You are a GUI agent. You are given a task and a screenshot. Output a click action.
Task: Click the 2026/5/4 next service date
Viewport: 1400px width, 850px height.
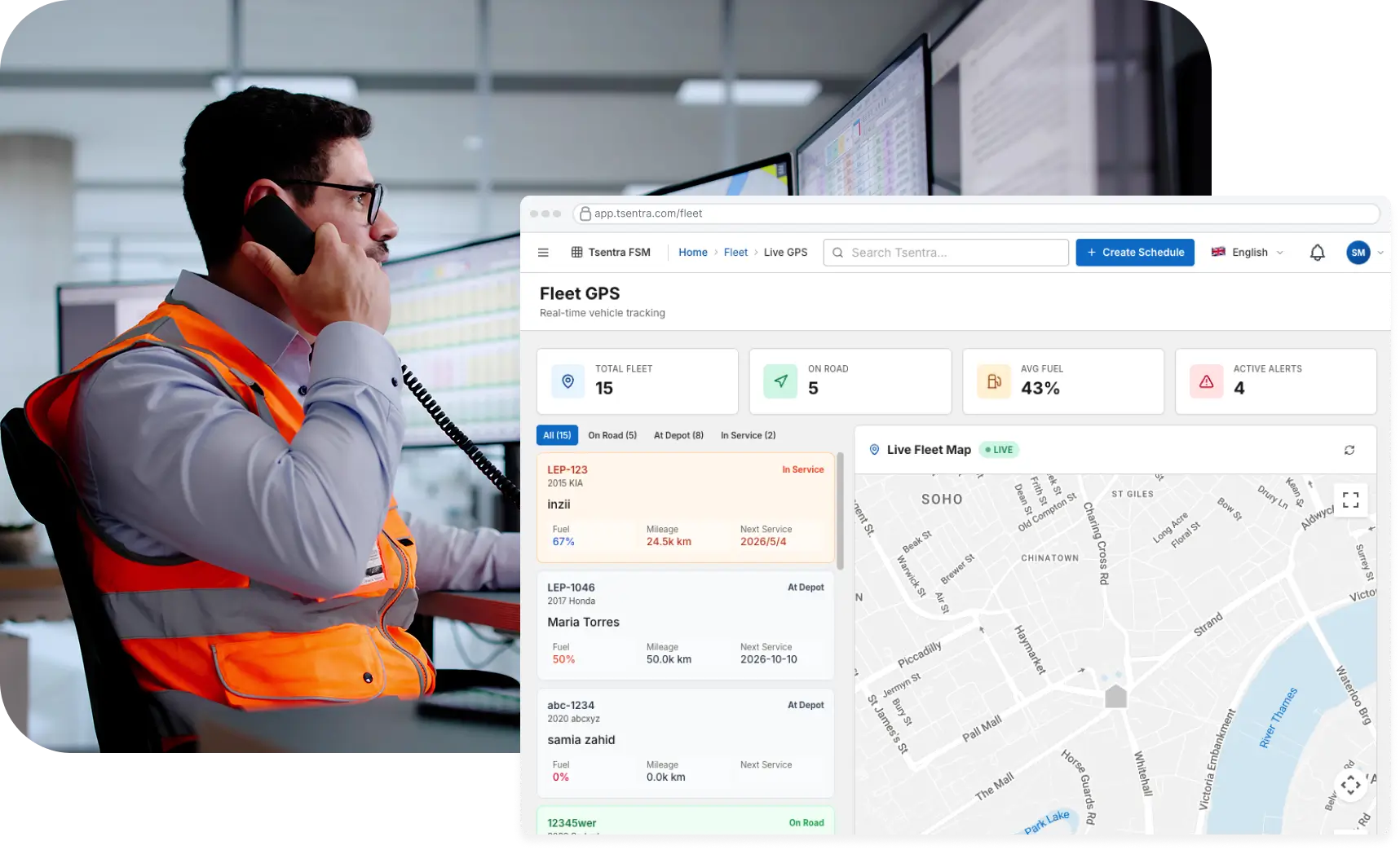tap(763, 542)
